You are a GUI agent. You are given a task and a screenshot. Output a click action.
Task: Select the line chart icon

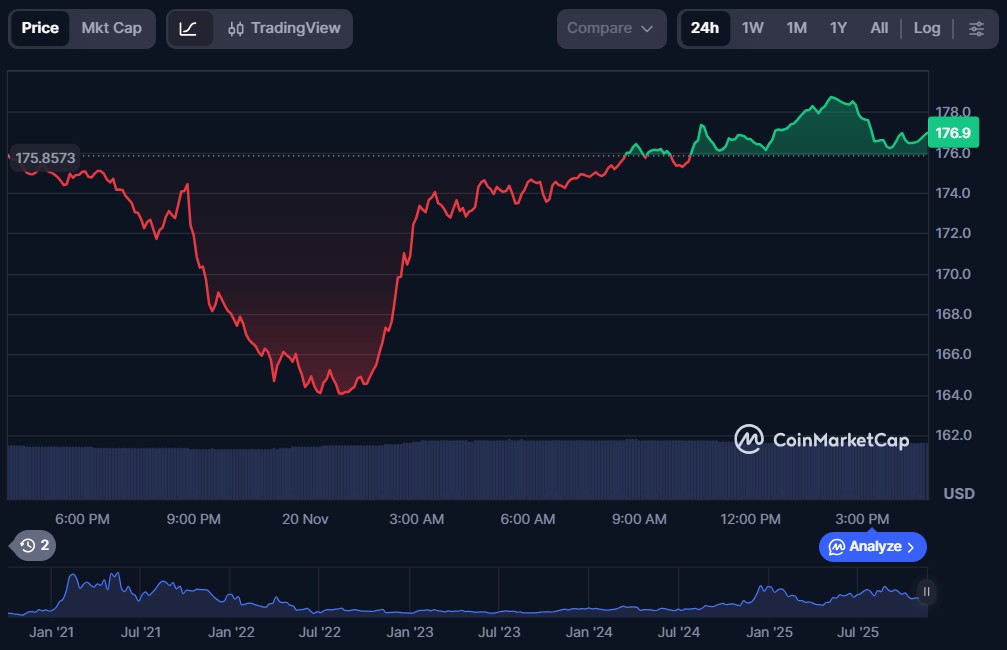(188, 28)
